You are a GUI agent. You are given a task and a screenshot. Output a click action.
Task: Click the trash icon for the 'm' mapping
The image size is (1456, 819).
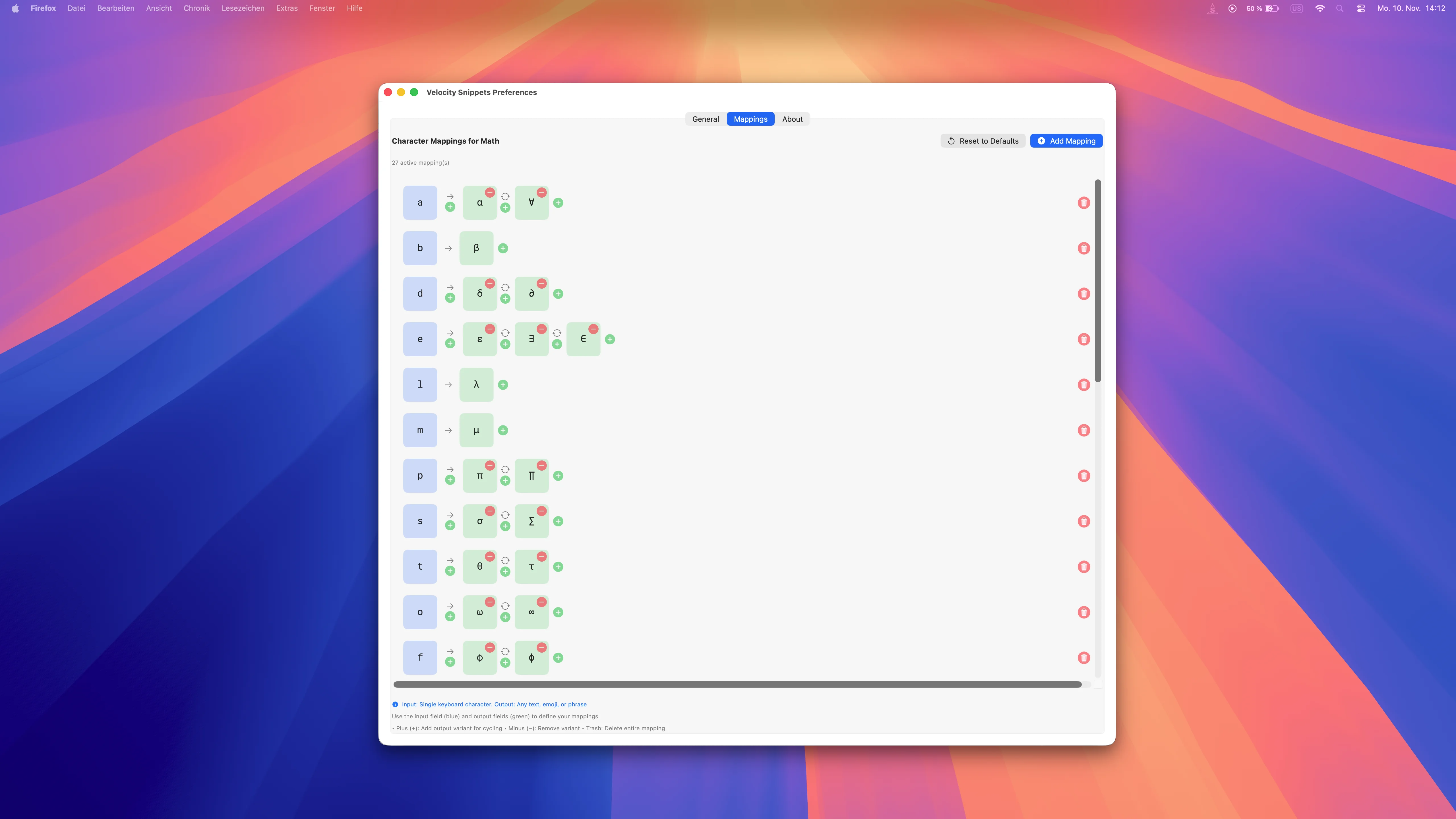pyautogui.click(x=1083, y=430)
